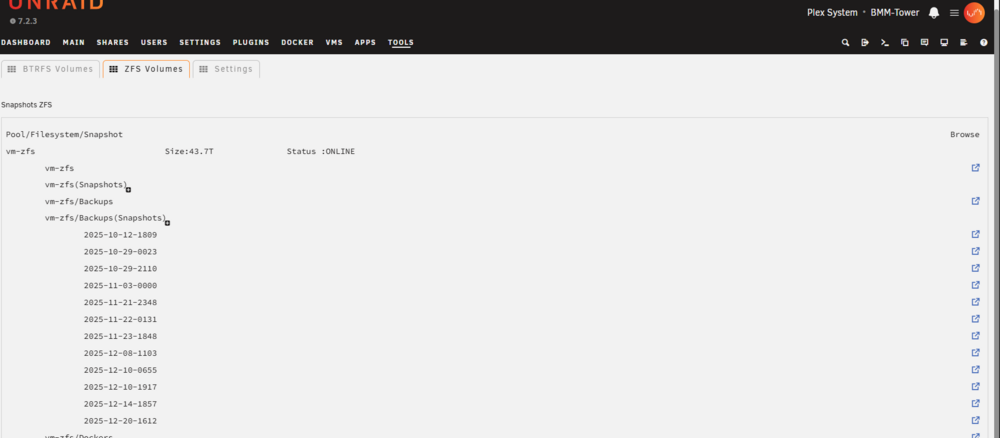Click the 2025-11-03-0000 snapshot name
The height and width of the screenshot is (438, 1000).
click(121, 286)
